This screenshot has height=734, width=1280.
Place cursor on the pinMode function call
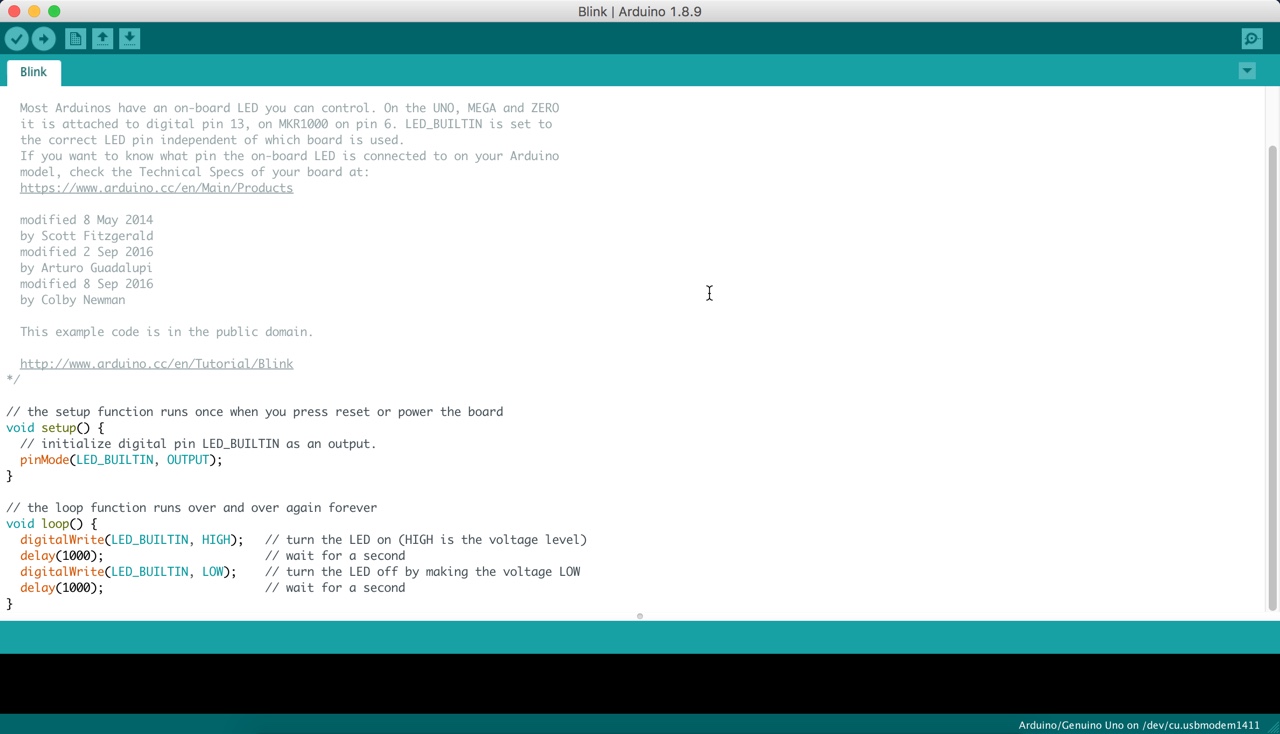click(x=45, y=460)
